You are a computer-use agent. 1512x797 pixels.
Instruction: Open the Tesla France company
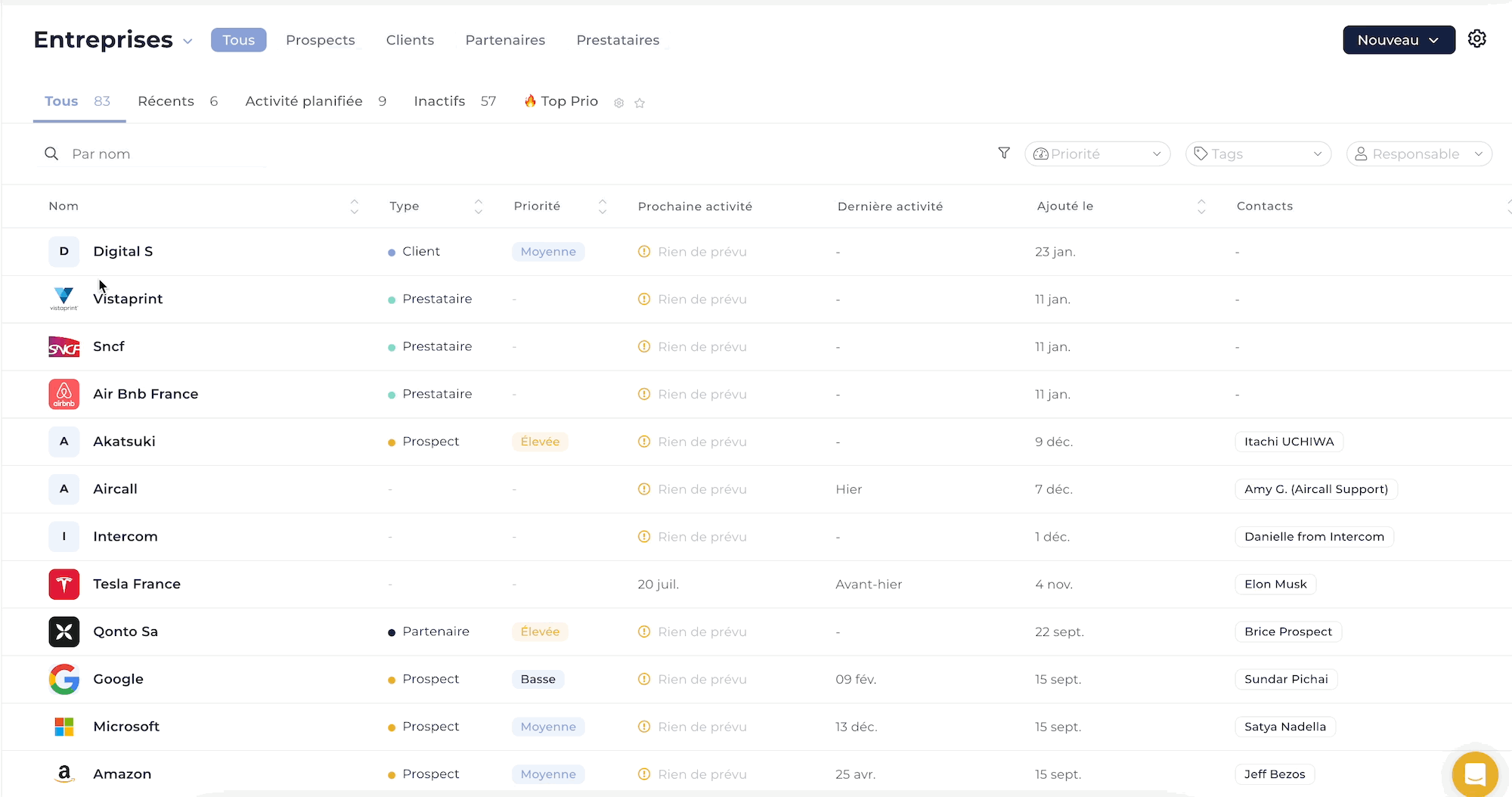click(137, 584)
